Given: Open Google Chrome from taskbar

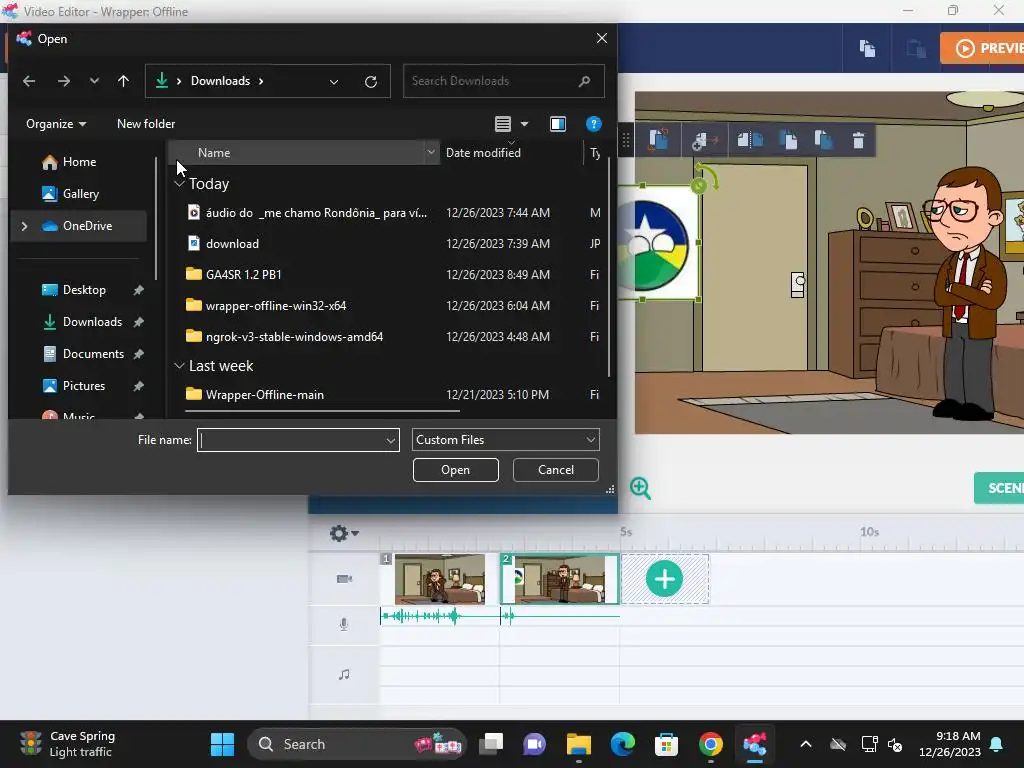Looking at the screenshot, I should tap(711, 744).
